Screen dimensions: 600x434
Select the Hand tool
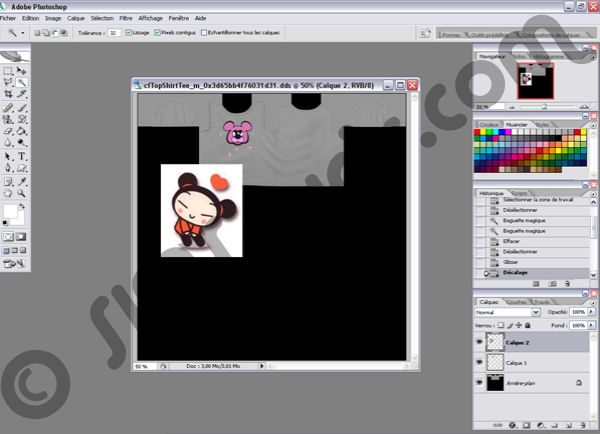(8, 193)
